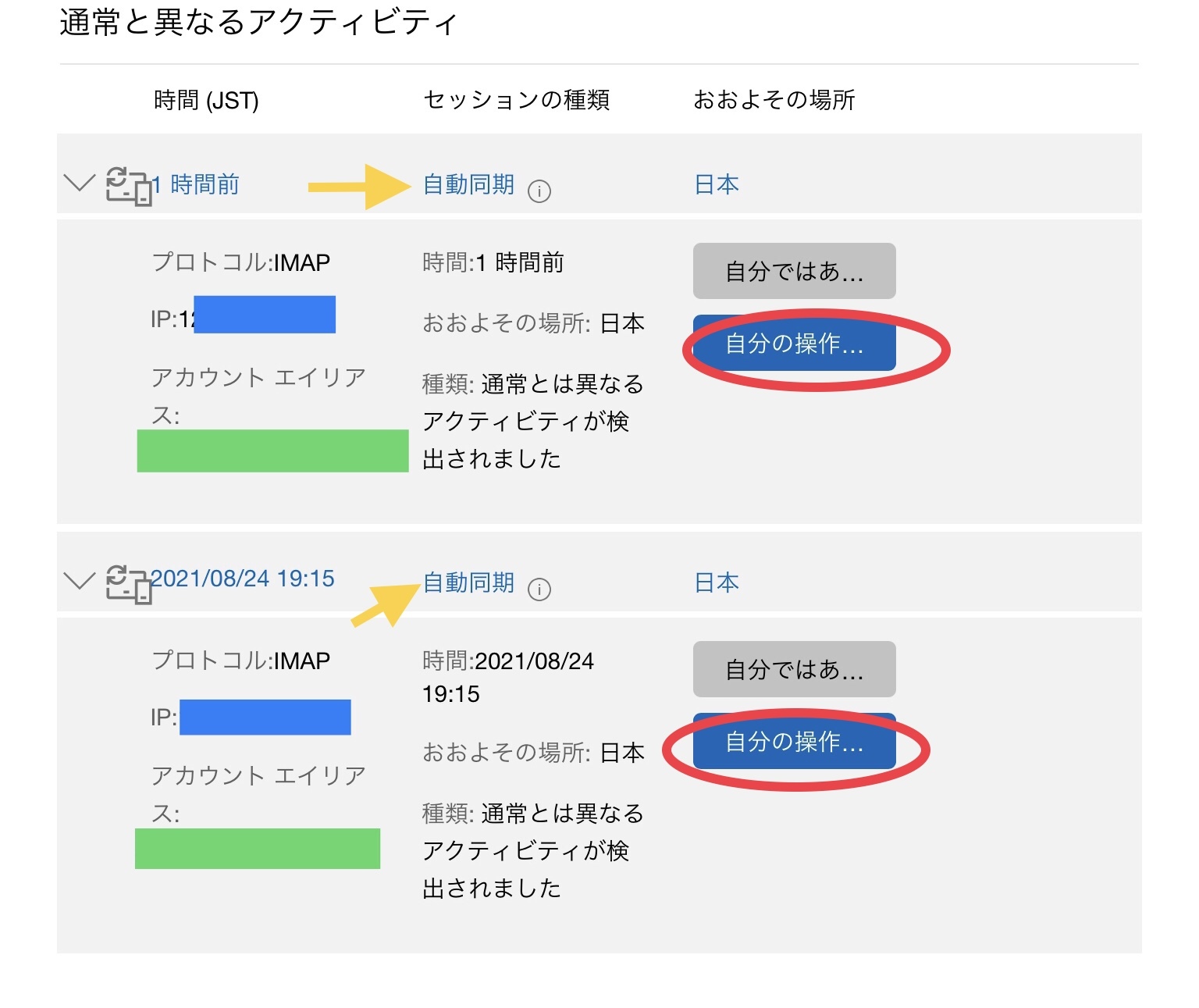
Task: Open the 2021/08/24 19:15 time link
Action: (x=243, y=579)
